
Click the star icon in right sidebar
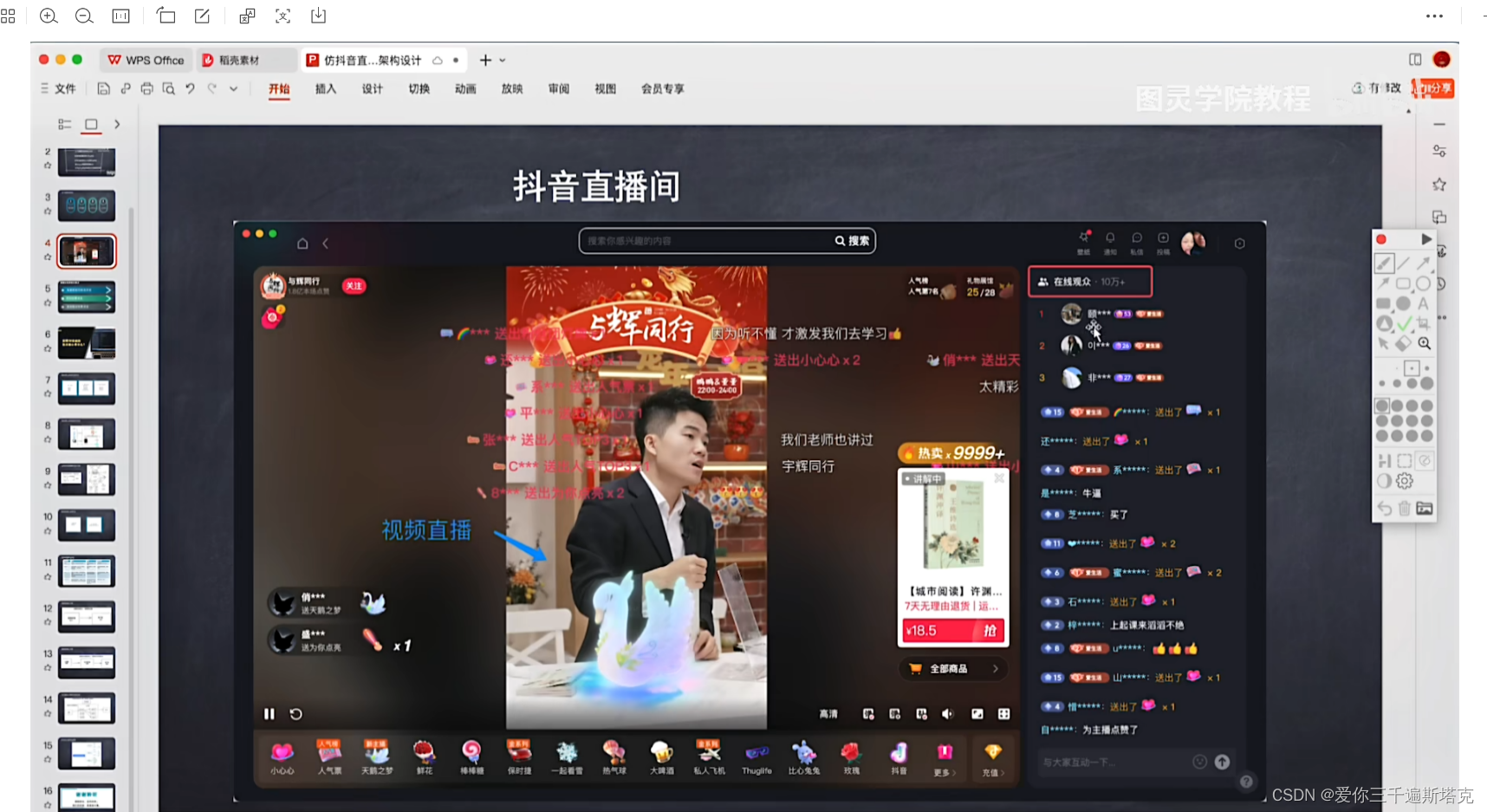click(x=1439, y=185)
